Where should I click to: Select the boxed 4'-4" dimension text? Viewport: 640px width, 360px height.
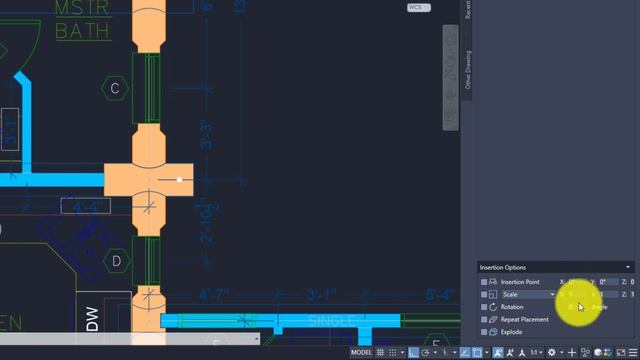[86, 206]
